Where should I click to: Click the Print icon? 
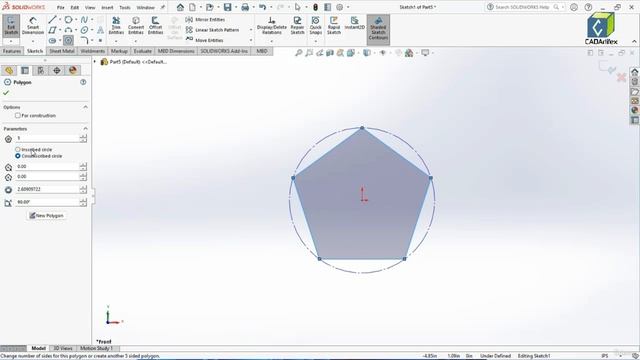coord(245,7)
